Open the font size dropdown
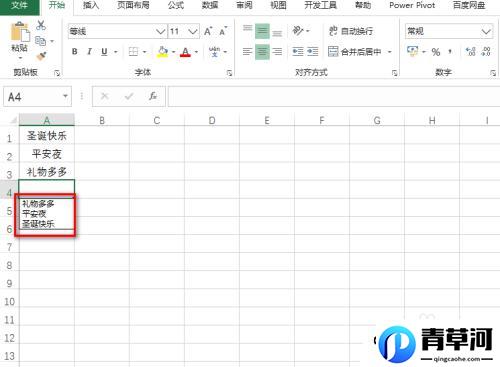Screen dimensions: 500x367 click(193, 32)
